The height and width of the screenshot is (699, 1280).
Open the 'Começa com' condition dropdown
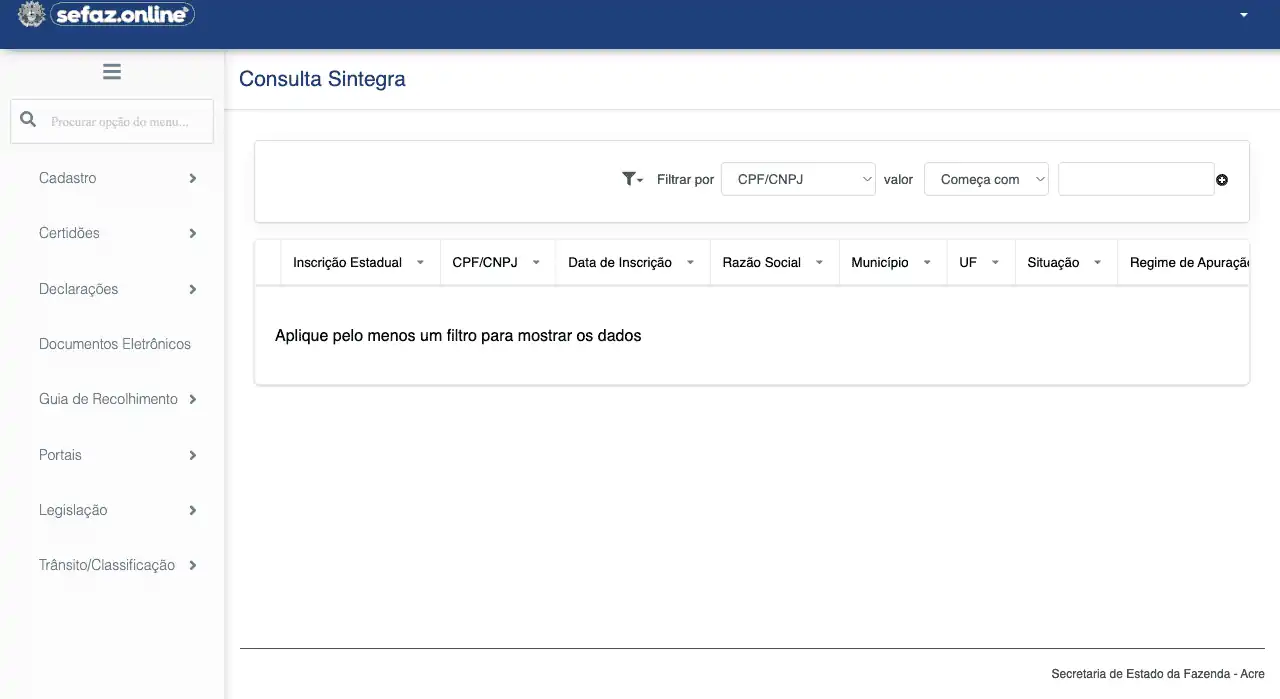(x=986, y=180)
